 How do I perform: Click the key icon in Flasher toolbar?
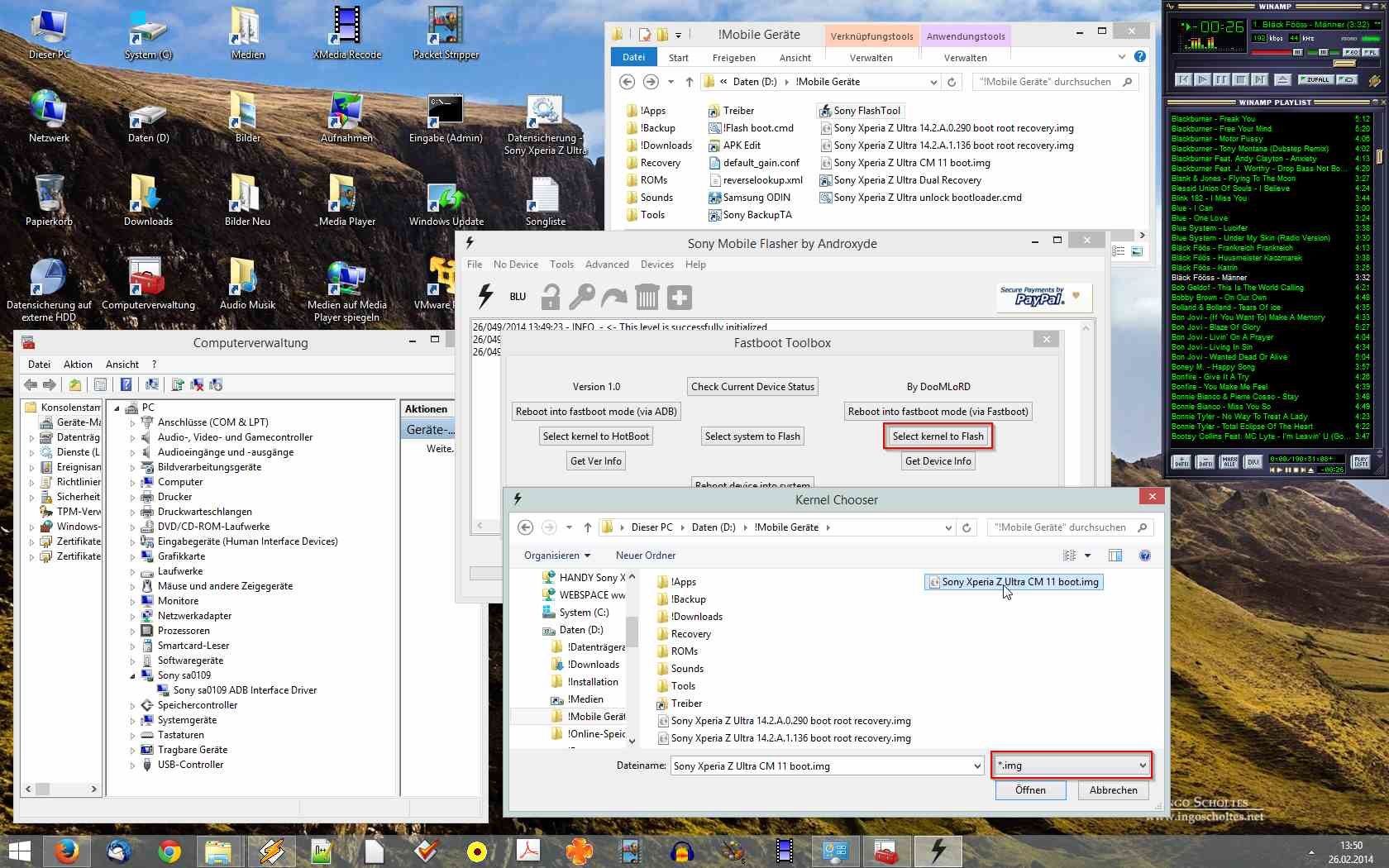[x=582, y=297]
